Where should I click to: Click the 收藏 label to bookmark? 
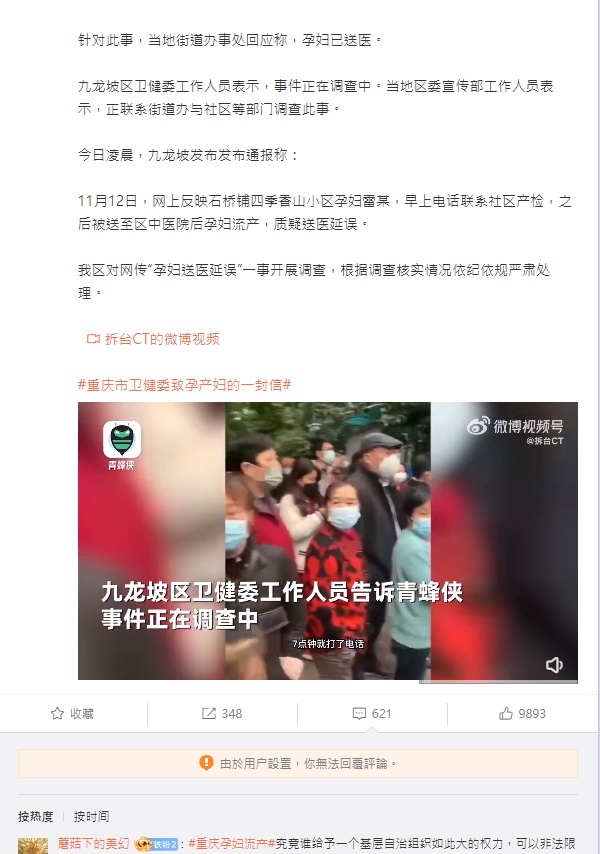82,713
